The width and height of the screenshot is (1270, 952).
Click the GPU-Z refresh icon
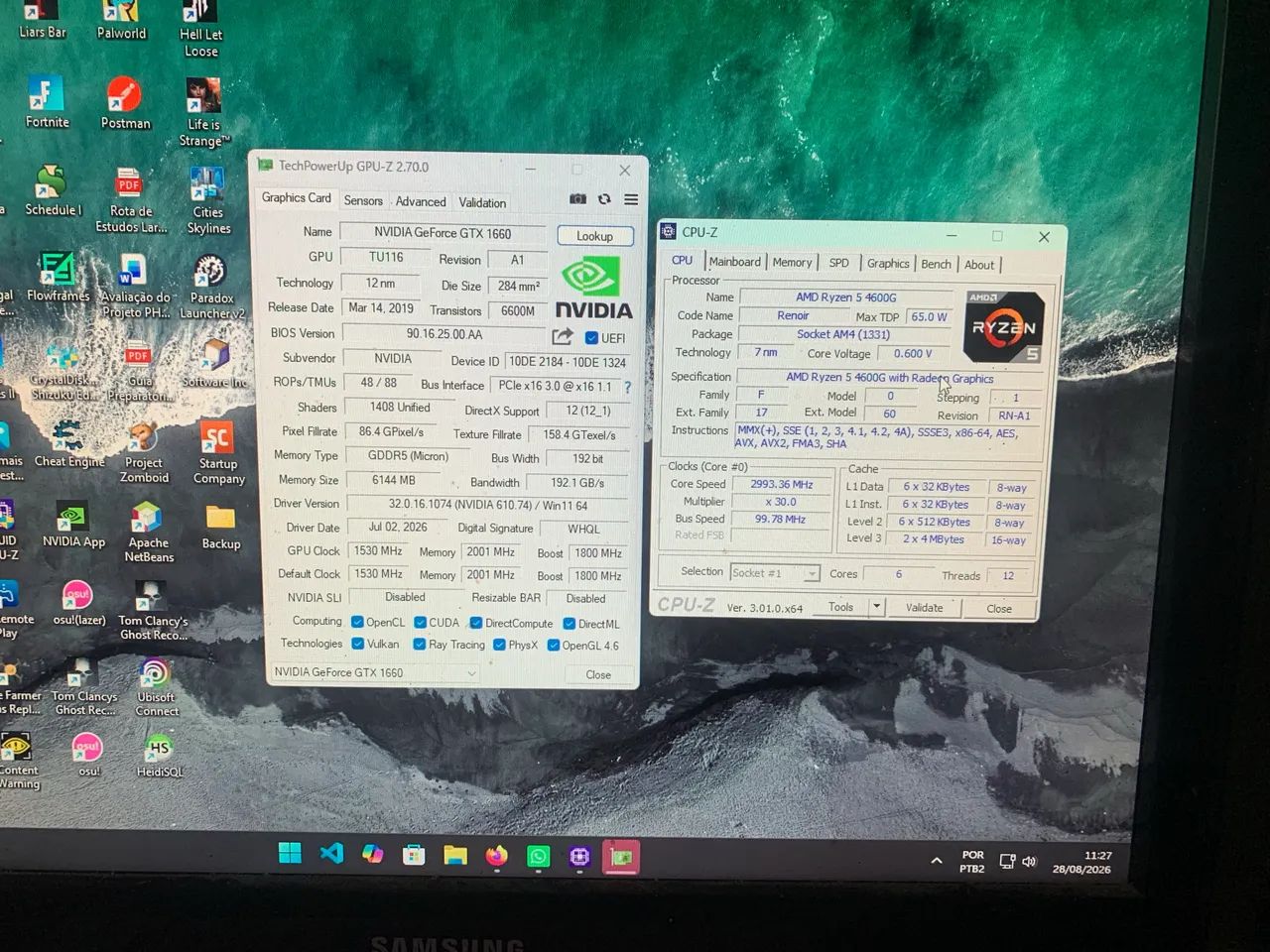coord(604,199)
